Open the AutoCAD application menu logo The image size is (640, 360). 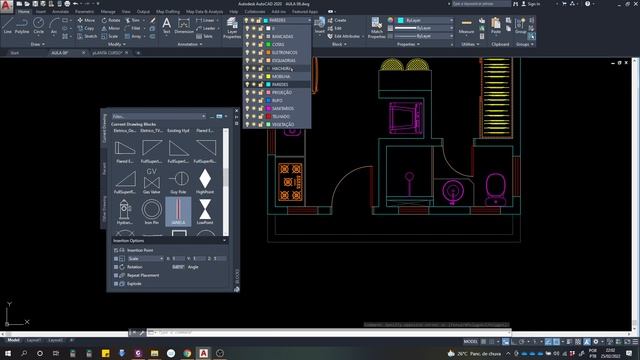point(6,6)
